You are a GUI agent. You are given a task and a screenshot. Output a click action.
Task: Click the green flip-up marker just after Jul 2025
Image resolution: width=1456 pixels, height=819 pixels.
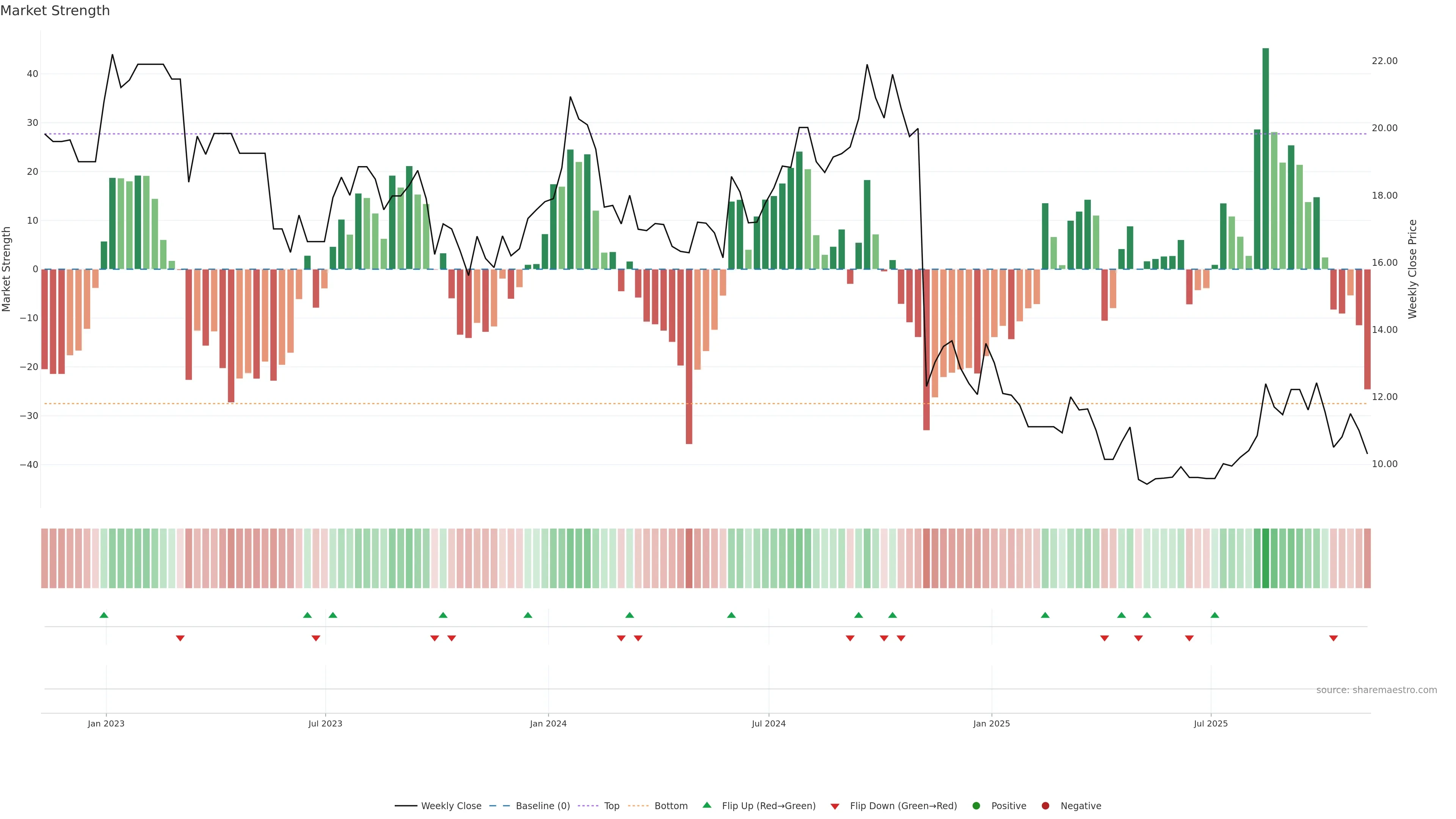point(1214,615)
